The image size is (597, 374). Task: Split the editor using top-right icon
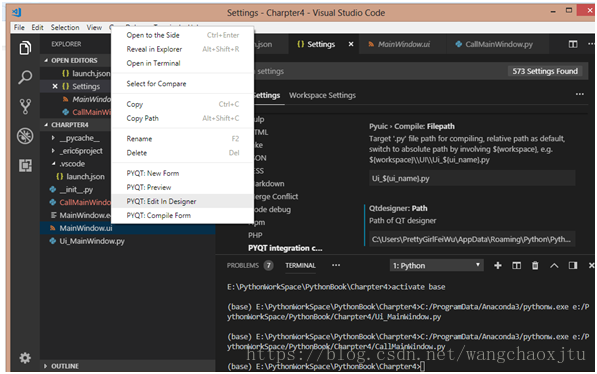pos(573,44)
